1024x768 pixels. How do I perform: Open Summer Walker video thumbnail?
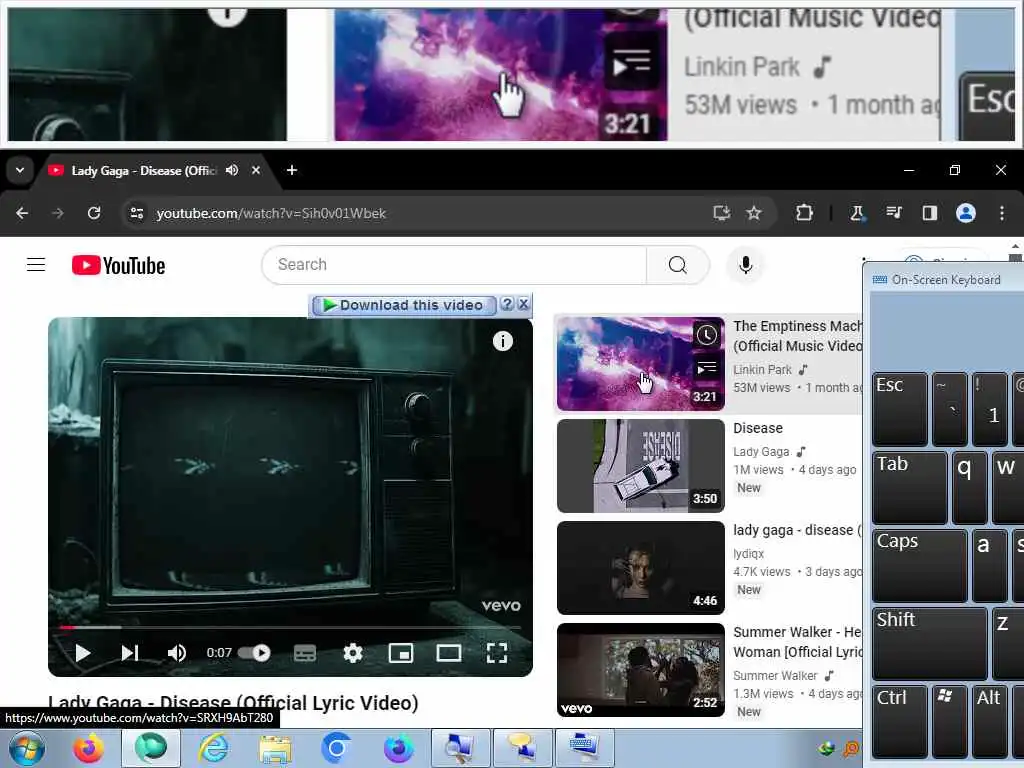(641, 669)
